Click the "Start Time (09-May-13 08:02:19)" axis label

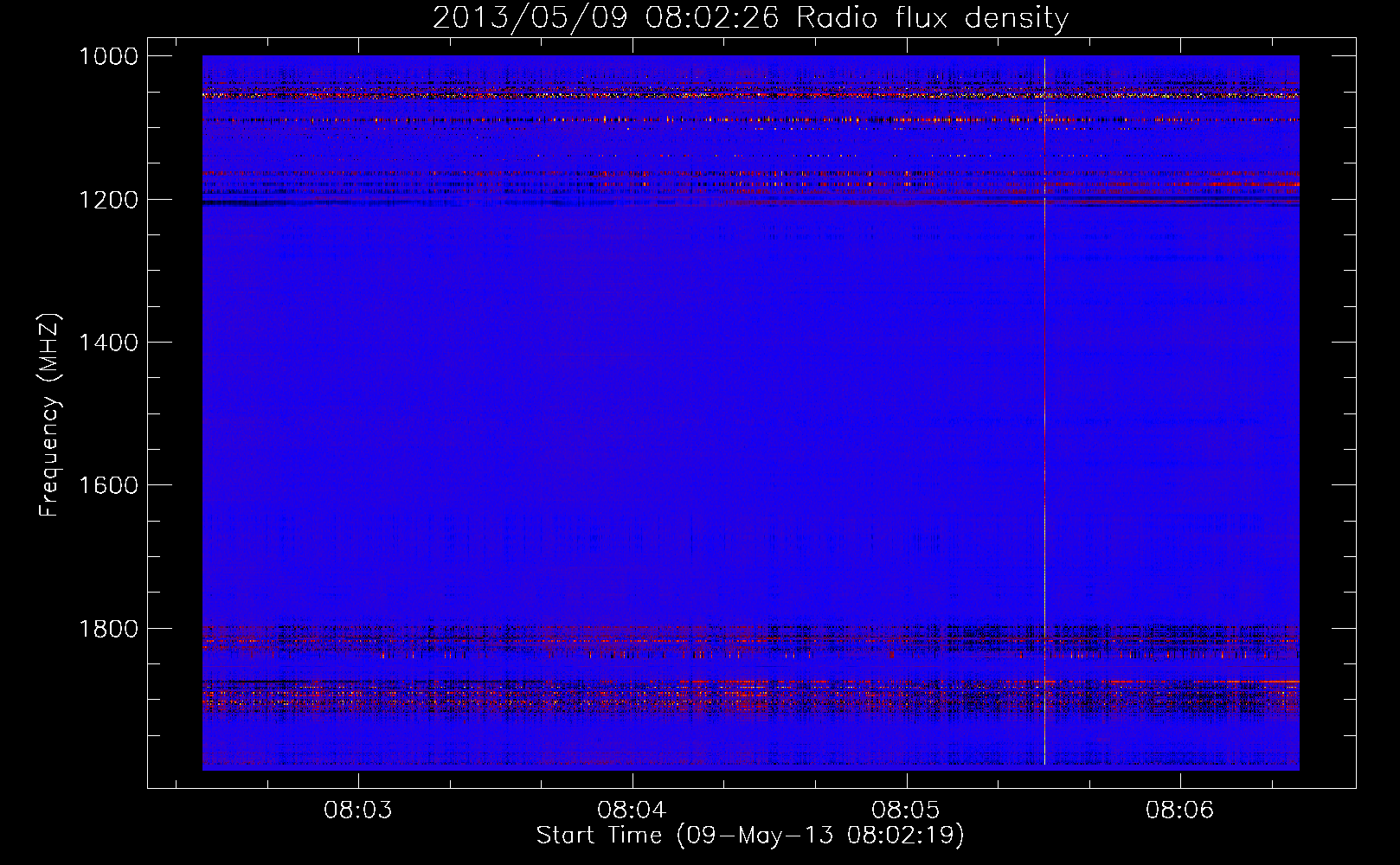[750, 836]
